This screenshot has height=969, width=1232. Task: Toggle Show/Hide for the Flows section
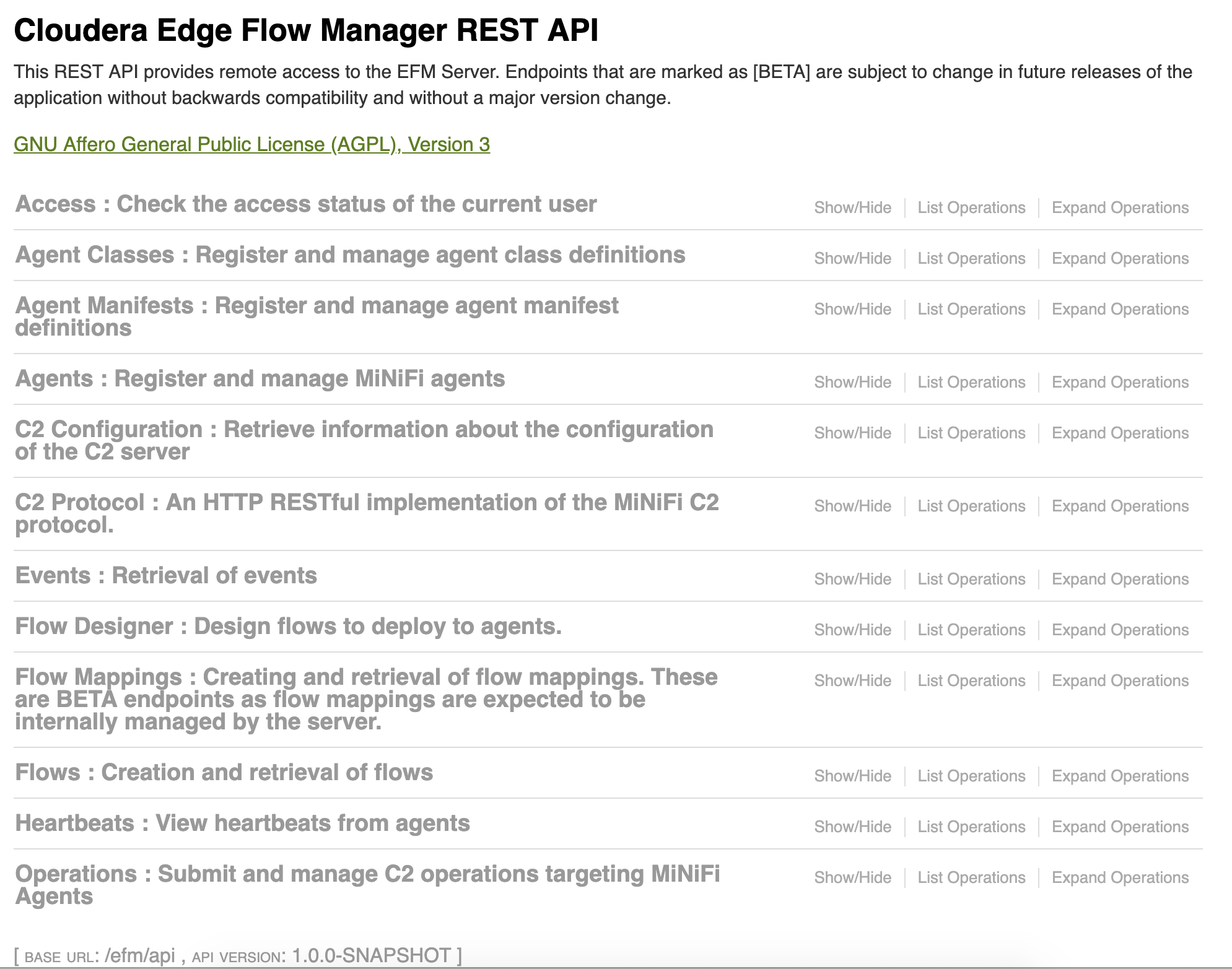(852, 776)
